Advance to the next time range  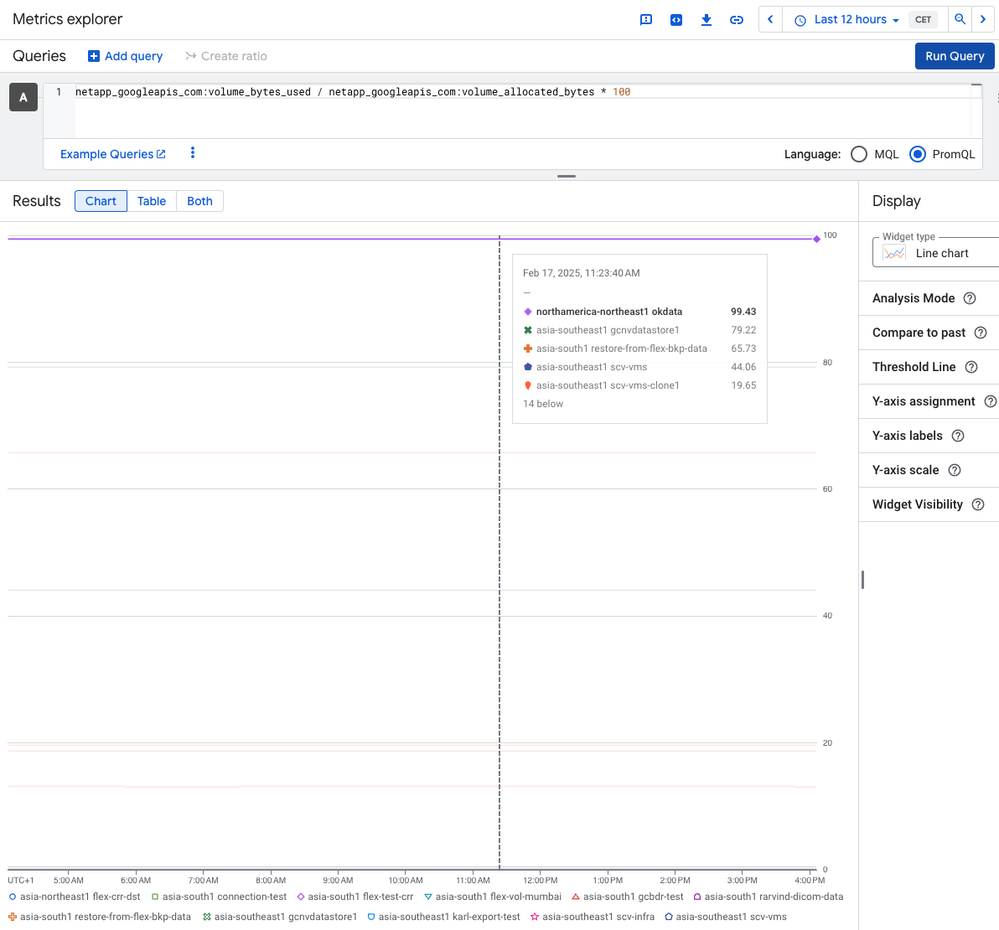coord(984,20)
